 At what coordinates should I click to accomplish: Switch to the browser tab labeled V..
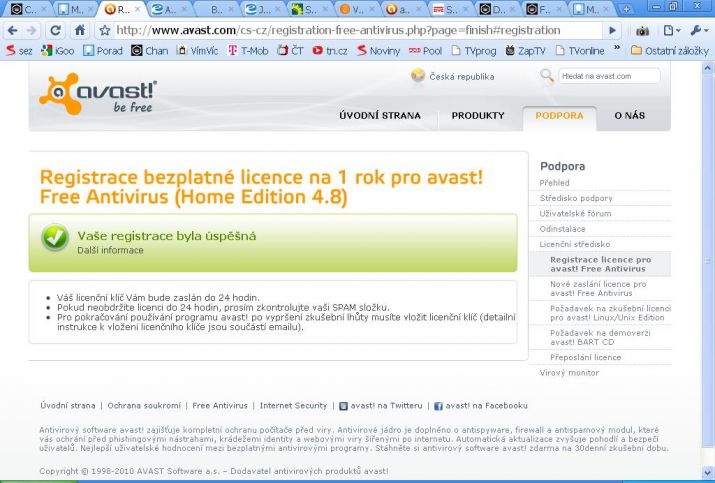click(x=356, y=9)
